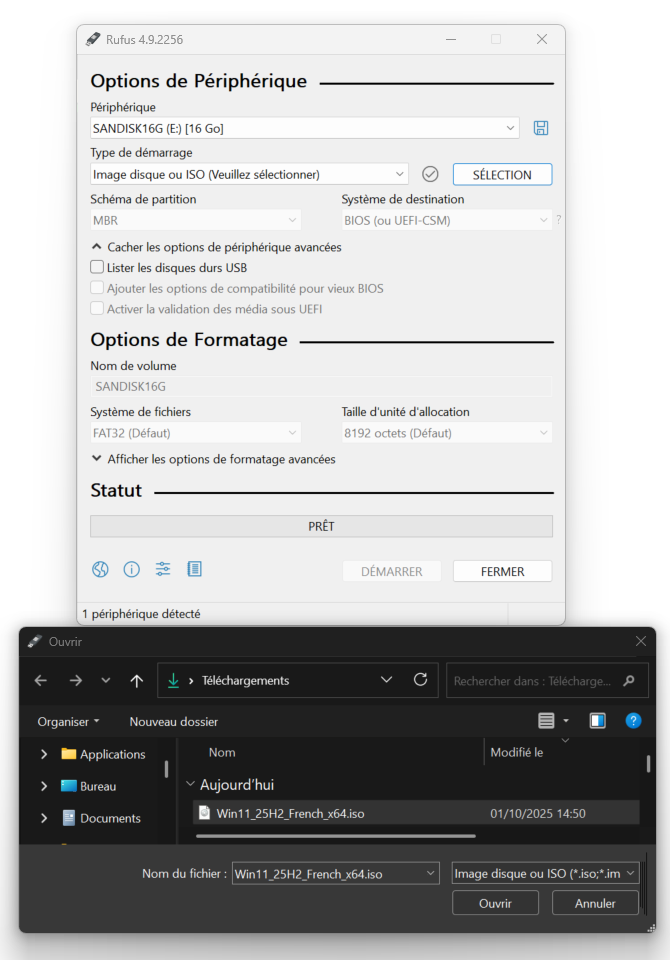
Task: Open the Périphérique device dropdown
Action: [304, 128]
